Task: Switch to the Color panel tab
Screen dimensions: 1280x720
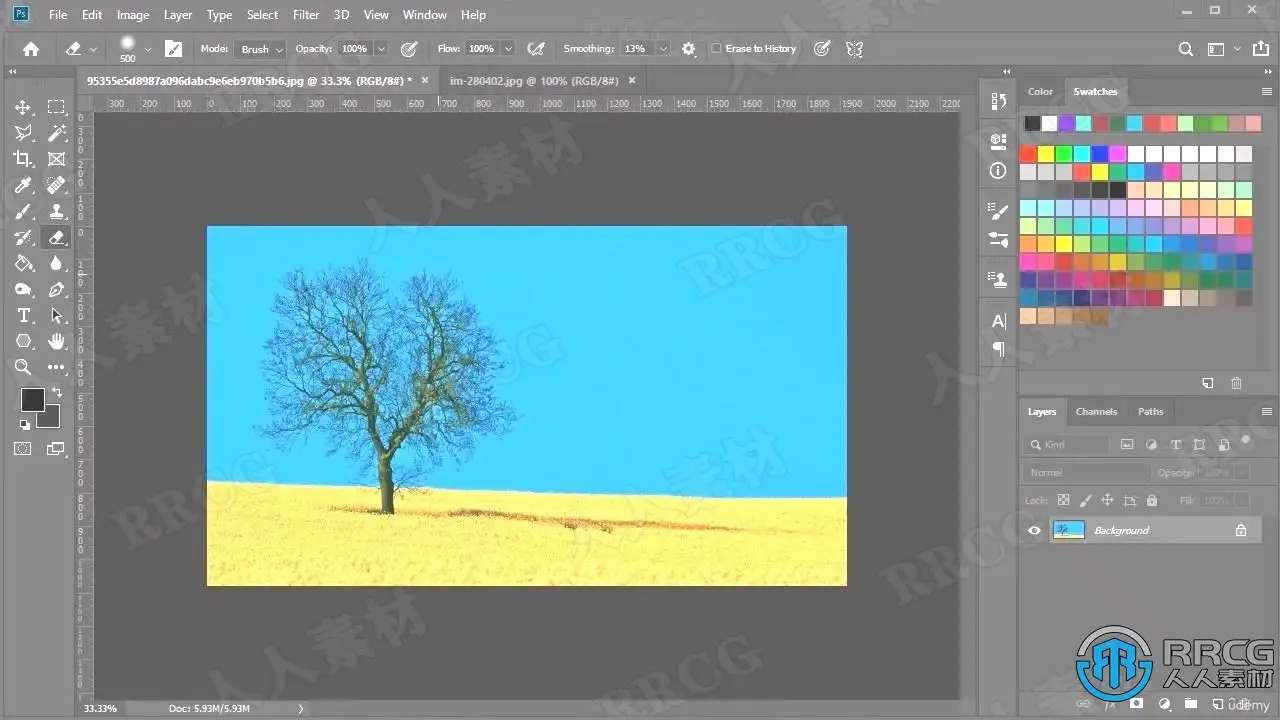Action: coord(1040,91)
